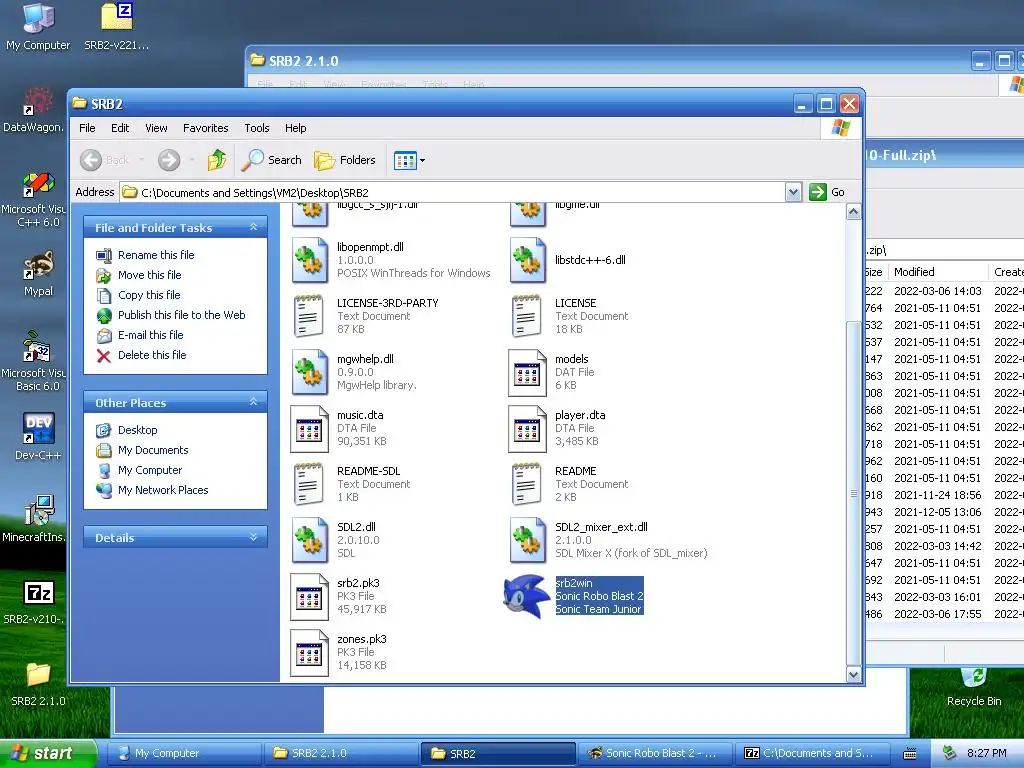The image size is (1024, 768).
Task: Open the Edit menu
Action: point(120,128)
